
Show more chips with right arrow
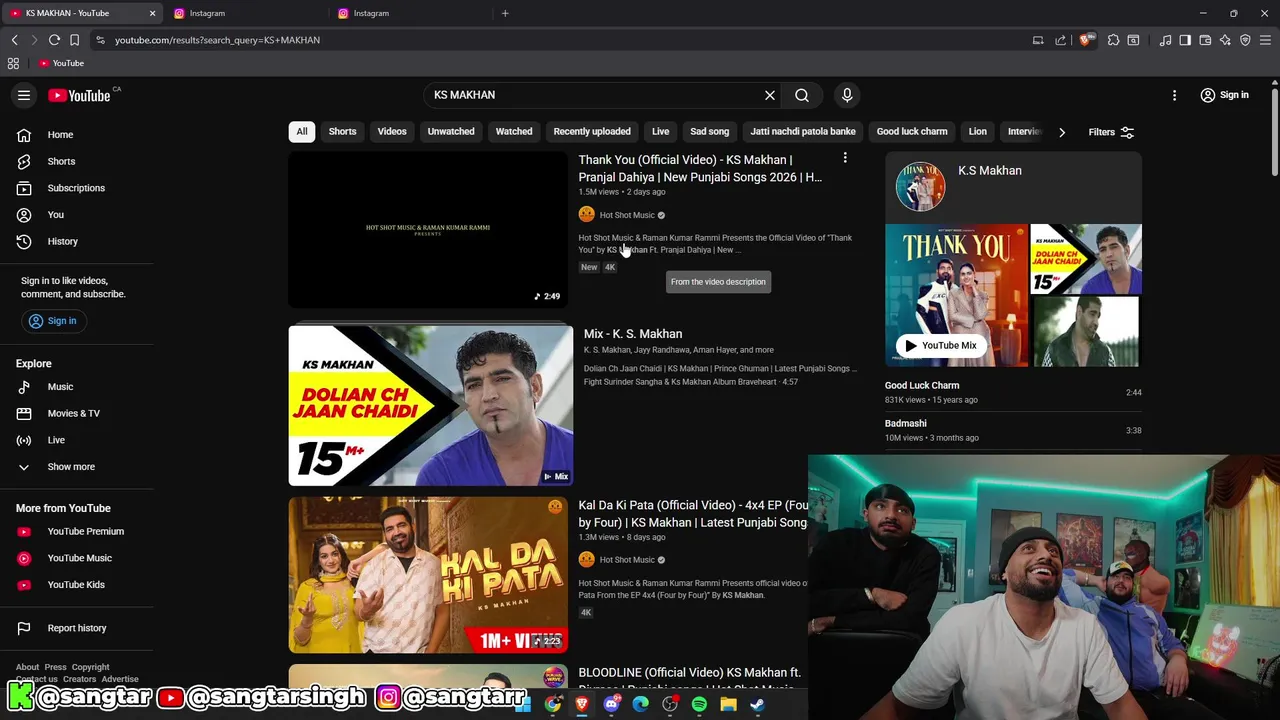point(1062,132)
